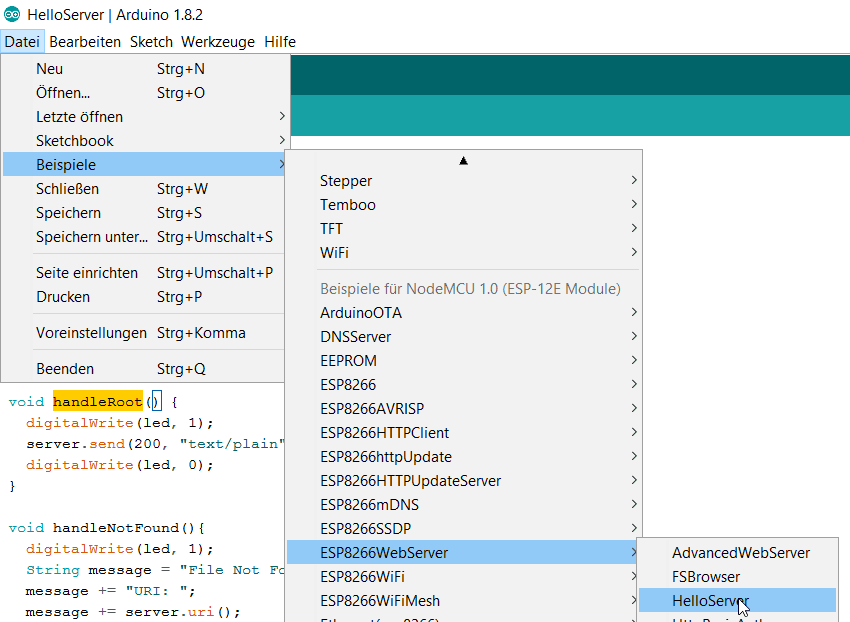Expand the Letzte öffnen submenu
This screenshot has width=850, height=622.
click(80, 117)
